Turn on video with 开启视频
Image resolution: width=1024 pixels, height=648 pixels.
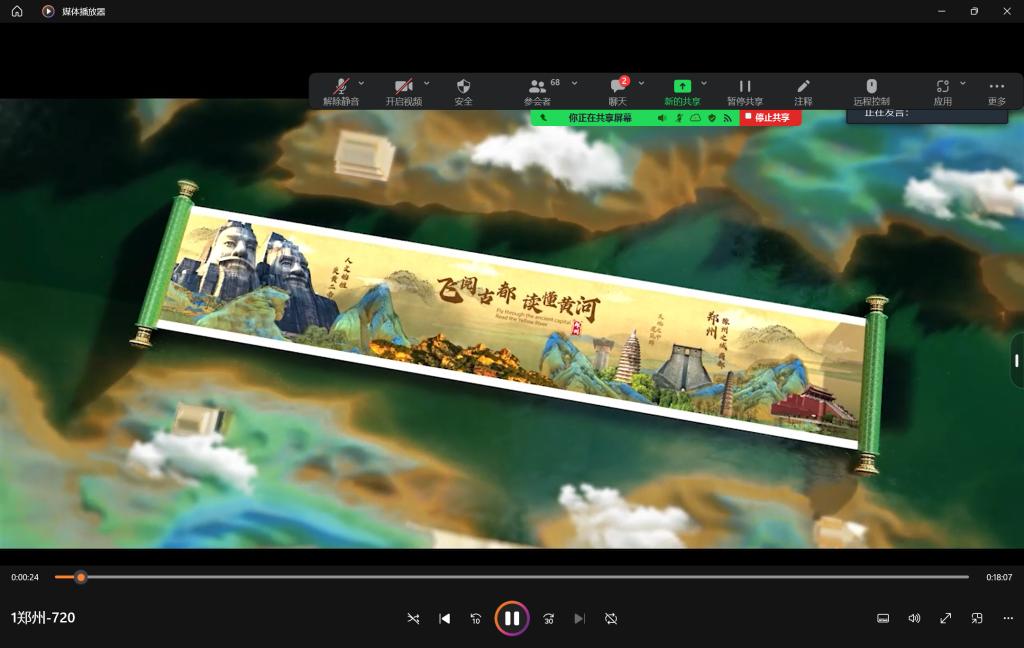pyautogui.click(x=403, y=89)
